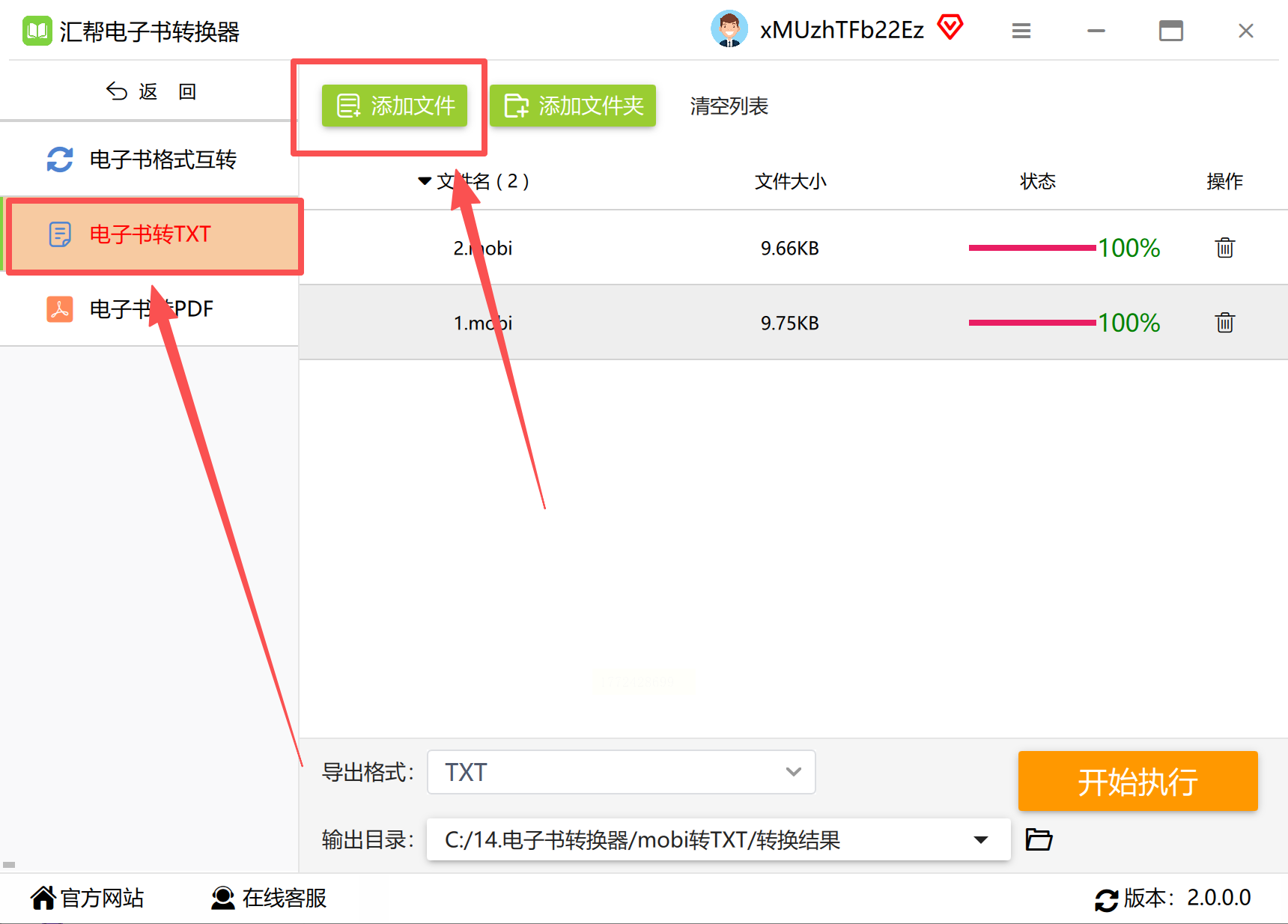Click the user avatar icon
Screen dimensions: 1288x924
[x=729, y=29]
